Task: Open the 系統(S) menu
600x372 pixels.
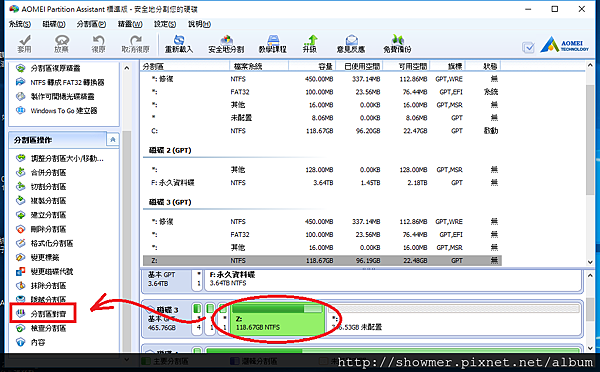Action: tap(20, 24)
